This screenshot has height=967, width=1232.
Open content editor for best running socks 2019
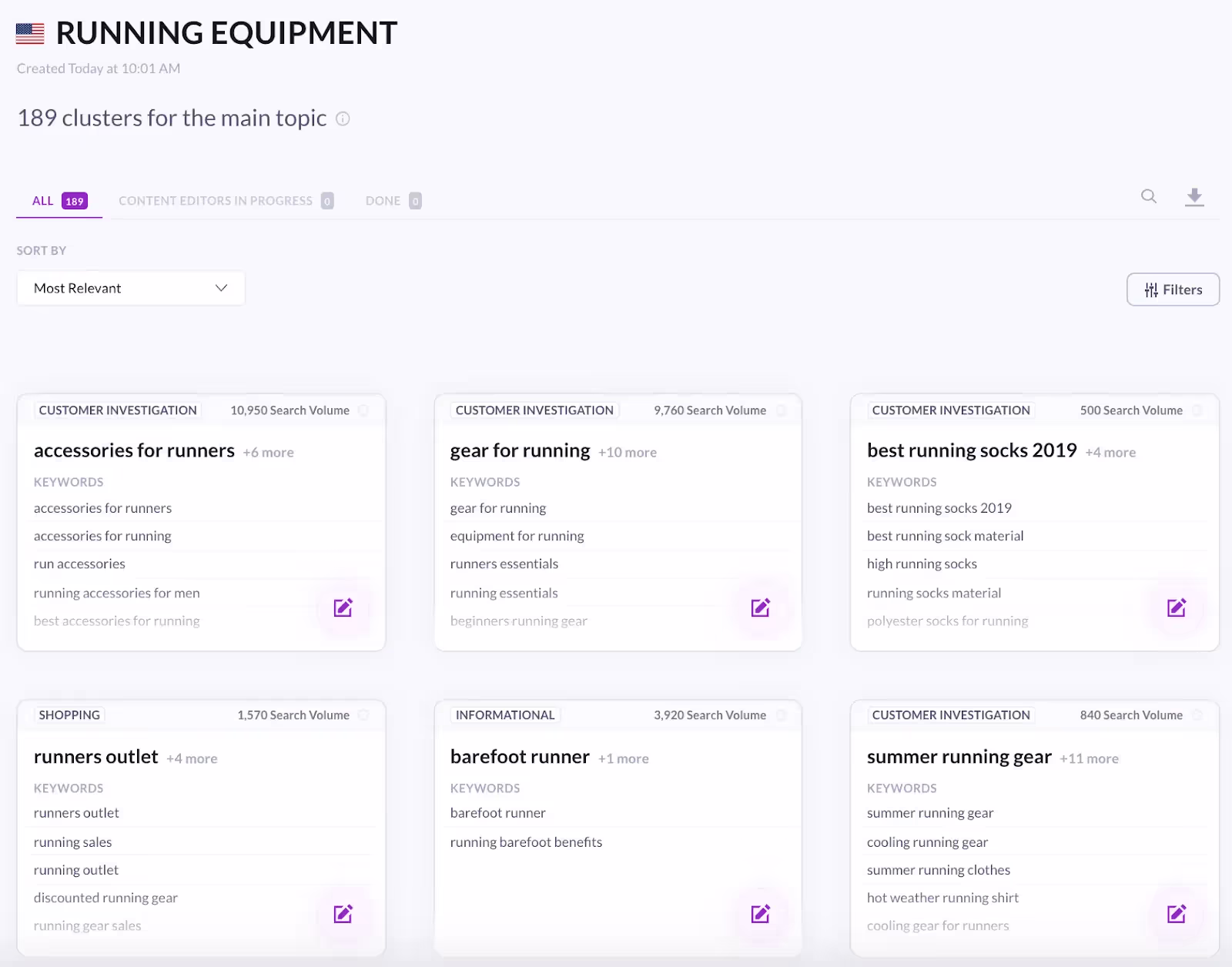pos(1177,607)
